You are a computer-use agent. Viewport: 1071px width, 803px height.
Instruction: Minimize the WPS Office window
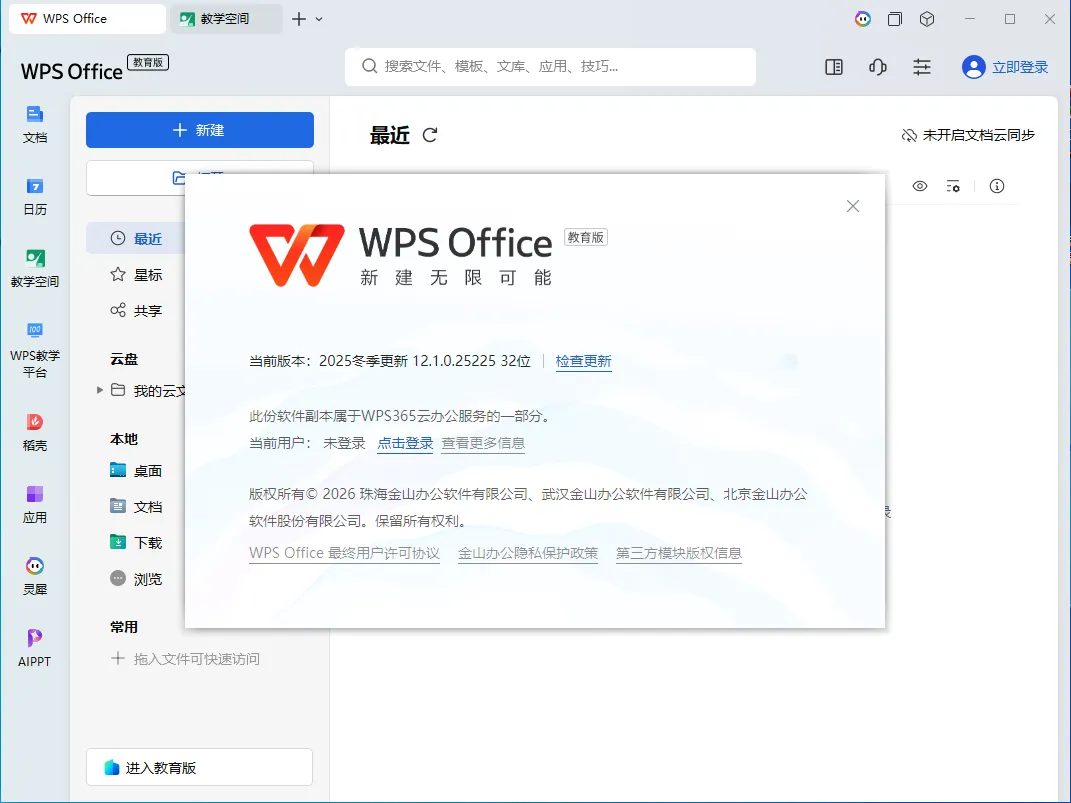coord(970,19)
